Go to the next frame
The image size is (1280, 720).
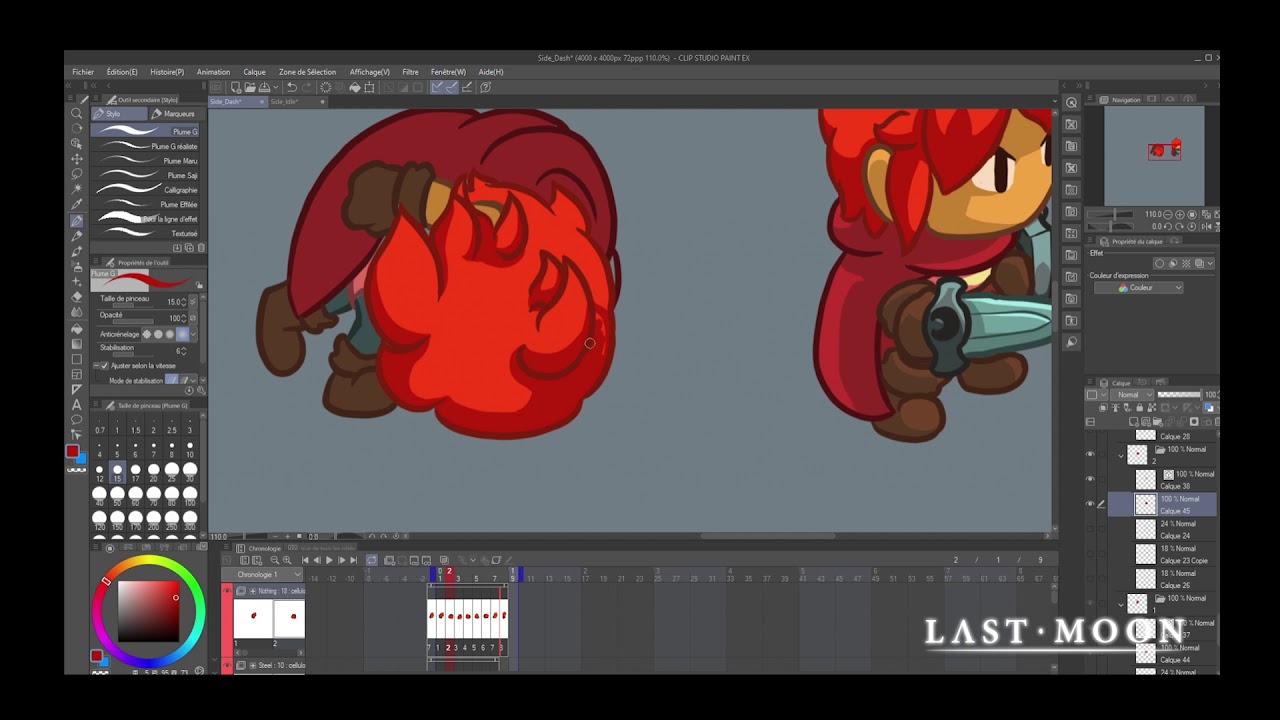341,561
